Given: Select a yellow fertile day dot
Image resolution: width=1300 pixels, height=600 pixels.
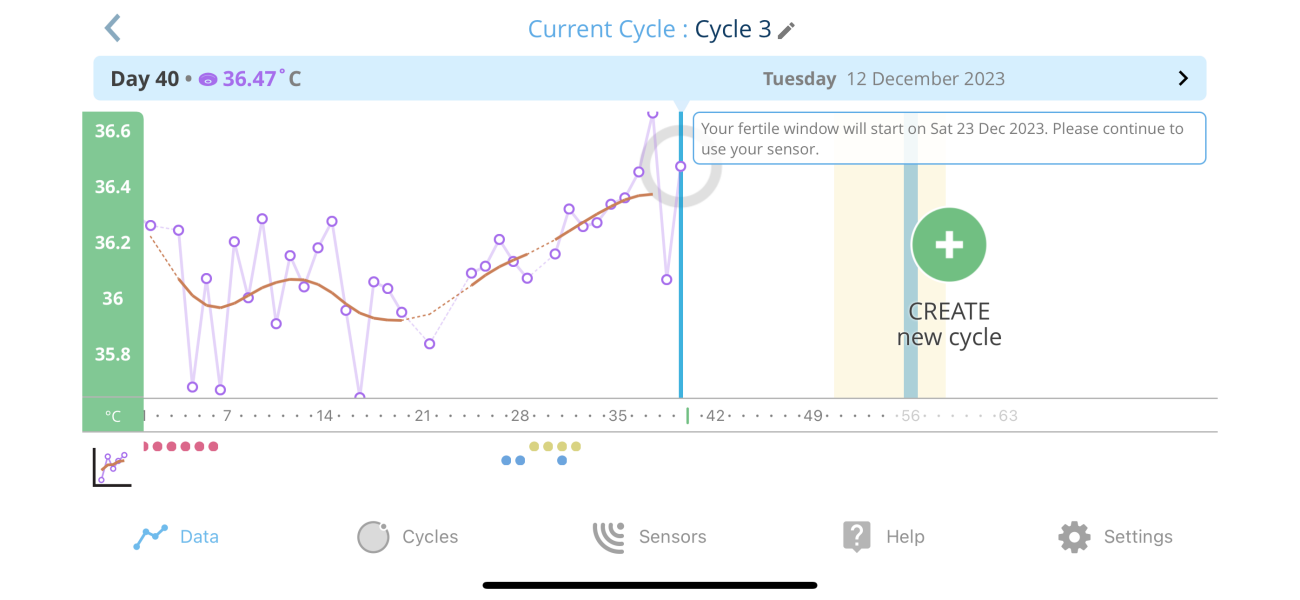Looking at the screenshot, I should pos(548,446).
